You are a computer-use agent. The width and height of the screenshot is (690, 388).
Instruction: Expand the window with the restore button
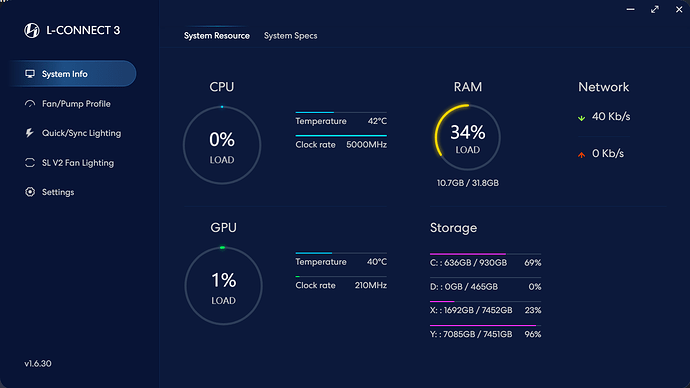click(x=655, y=9)
